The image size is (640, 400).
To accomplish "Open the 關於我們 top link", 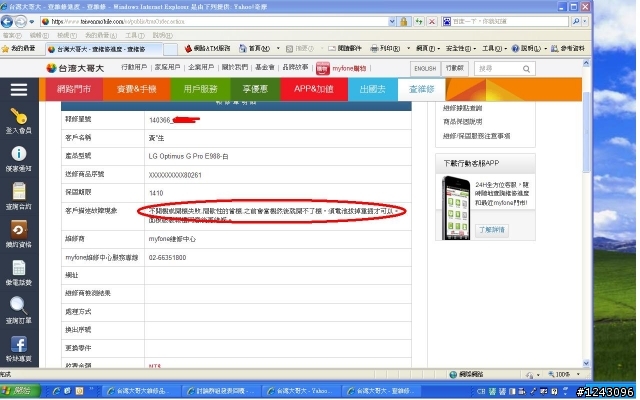I will [x=235, y=67].
